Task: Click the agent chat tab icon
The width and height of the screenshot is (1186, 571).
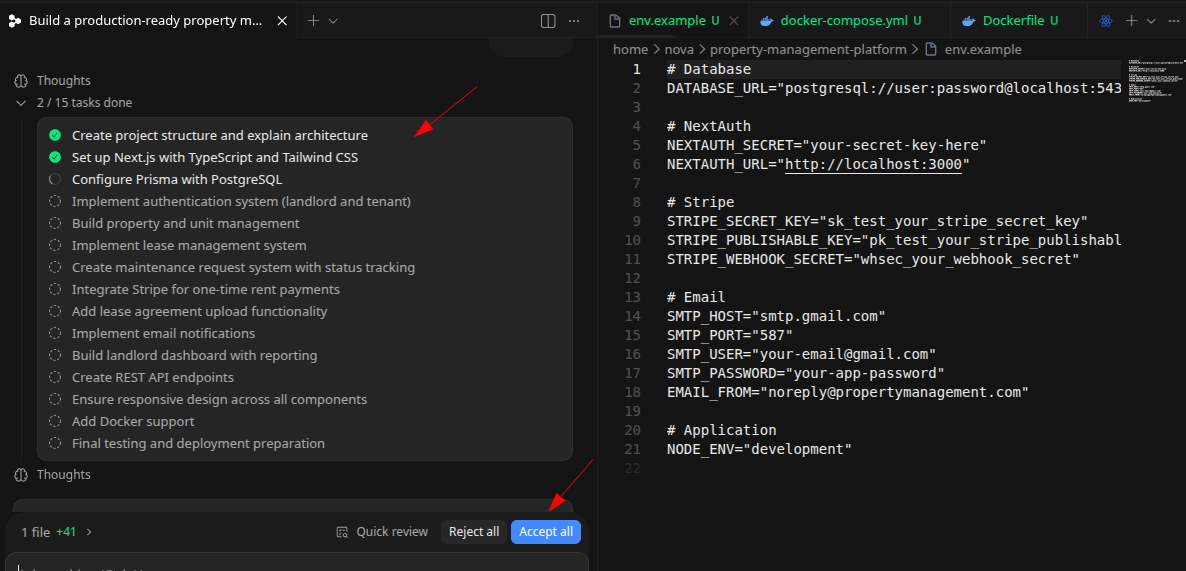Action: coord(15,21)
